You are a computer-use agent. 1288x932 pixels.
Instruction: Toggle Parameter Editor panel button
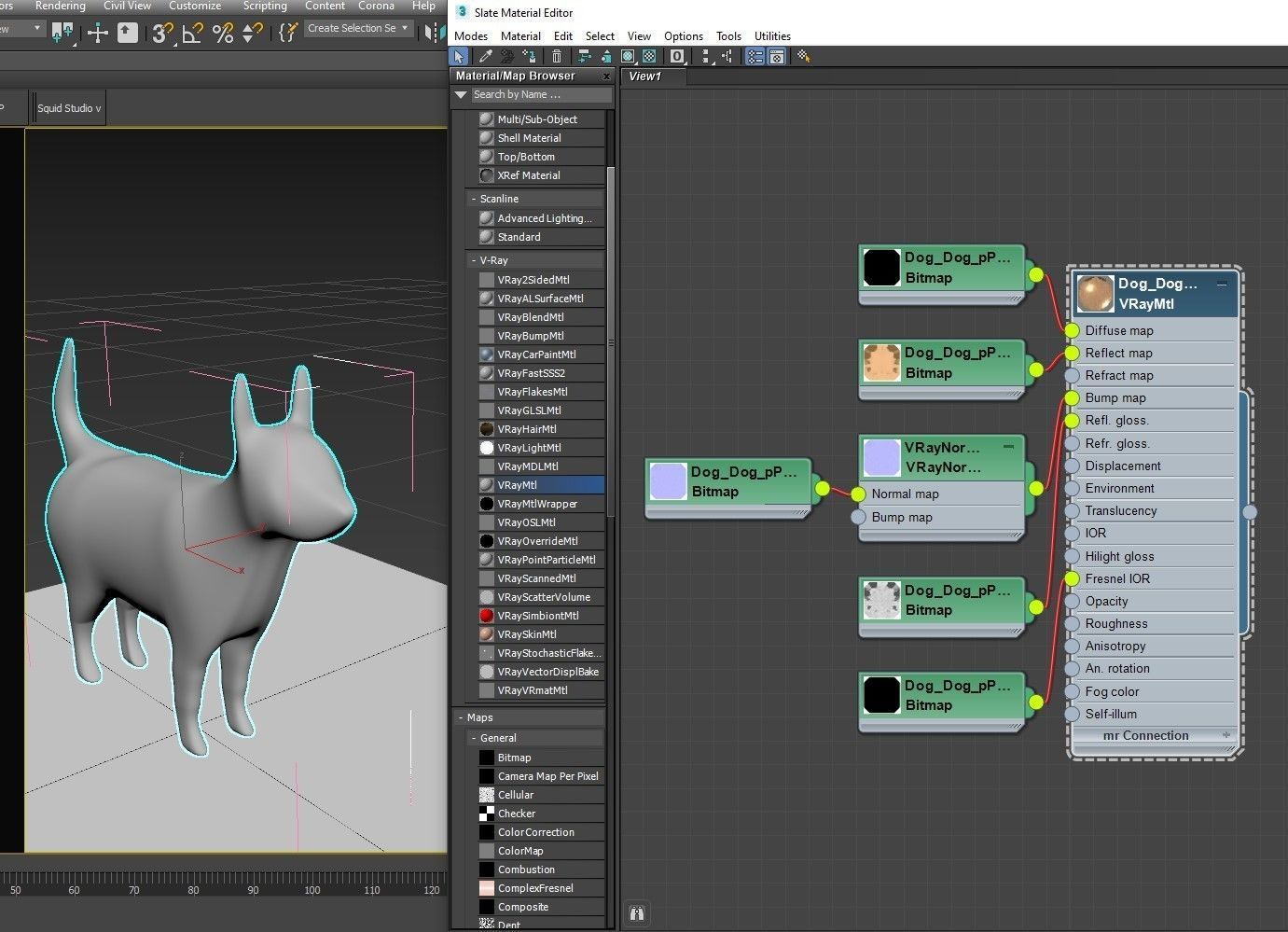tap(776, 57)
